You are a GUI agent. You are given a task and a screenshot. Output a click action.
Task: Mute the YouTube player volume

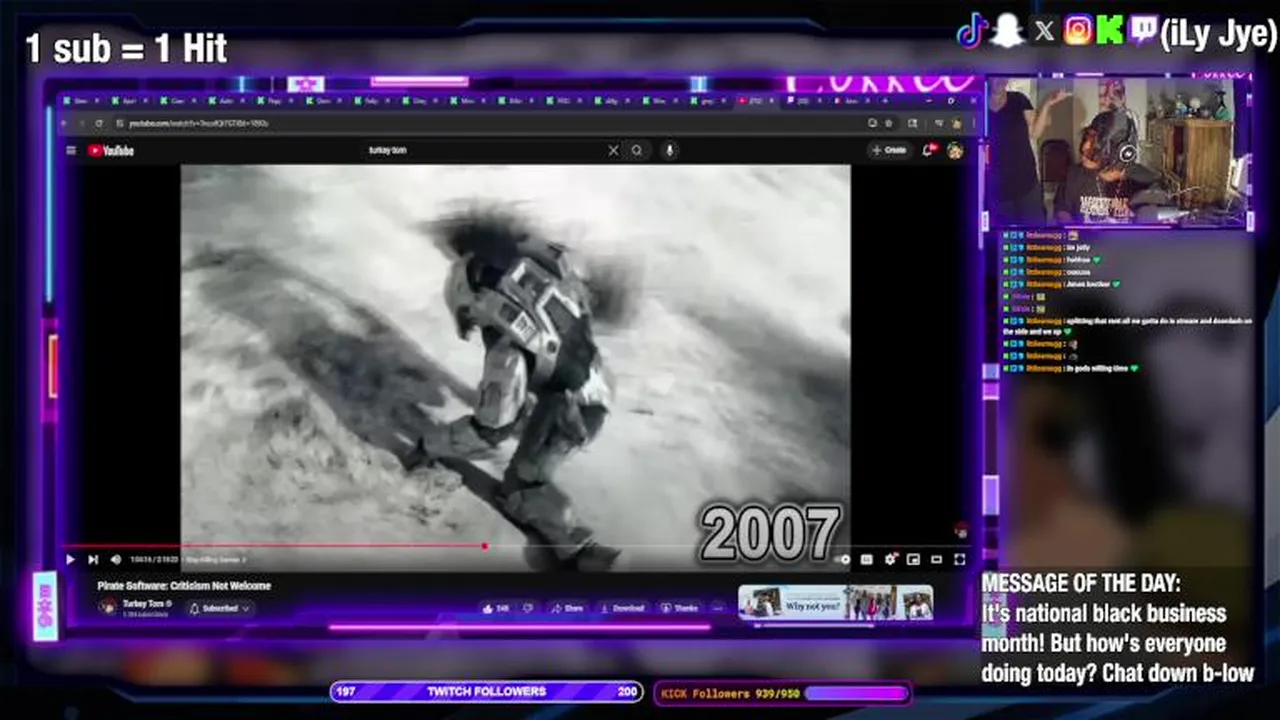(x=116, y=560)
